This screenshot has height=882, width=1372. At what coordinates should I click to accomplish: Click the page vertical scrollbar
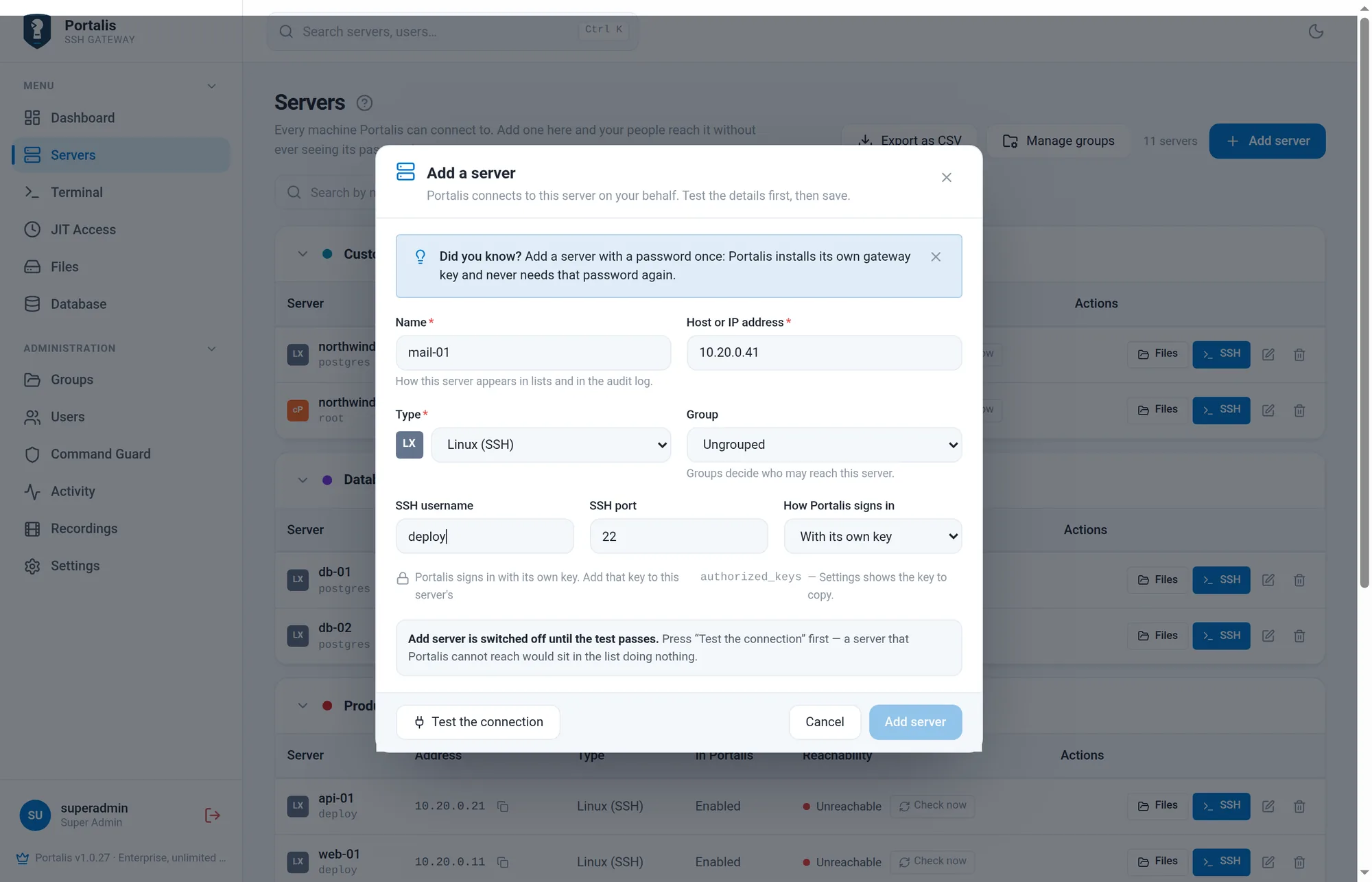[x=1364, y=302]
